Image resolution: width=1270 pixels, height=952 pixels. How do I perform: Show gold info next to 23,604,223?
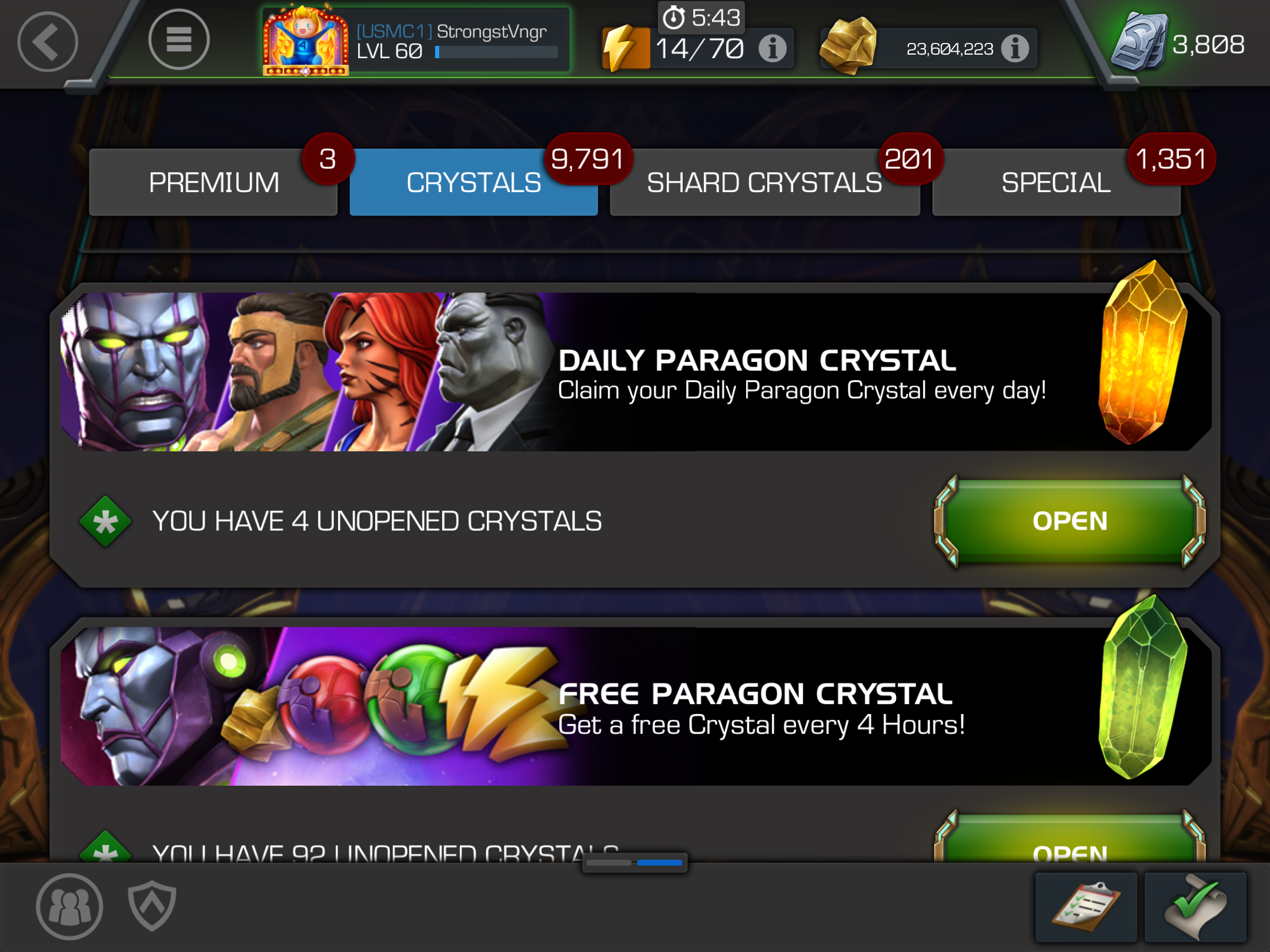pyautogui.click(x=1015, y=48)
